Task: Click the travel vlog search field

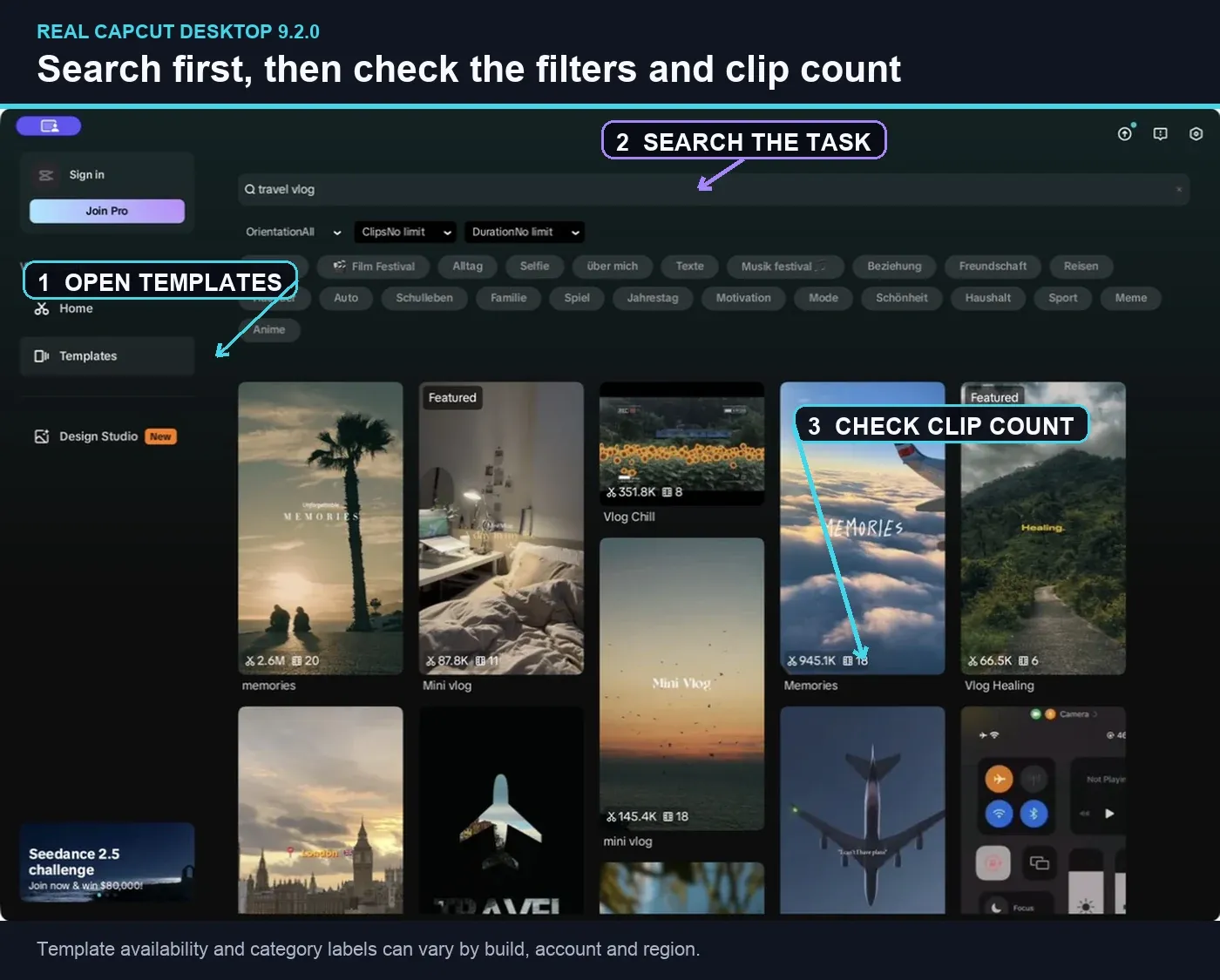Action: pos(713,189)
